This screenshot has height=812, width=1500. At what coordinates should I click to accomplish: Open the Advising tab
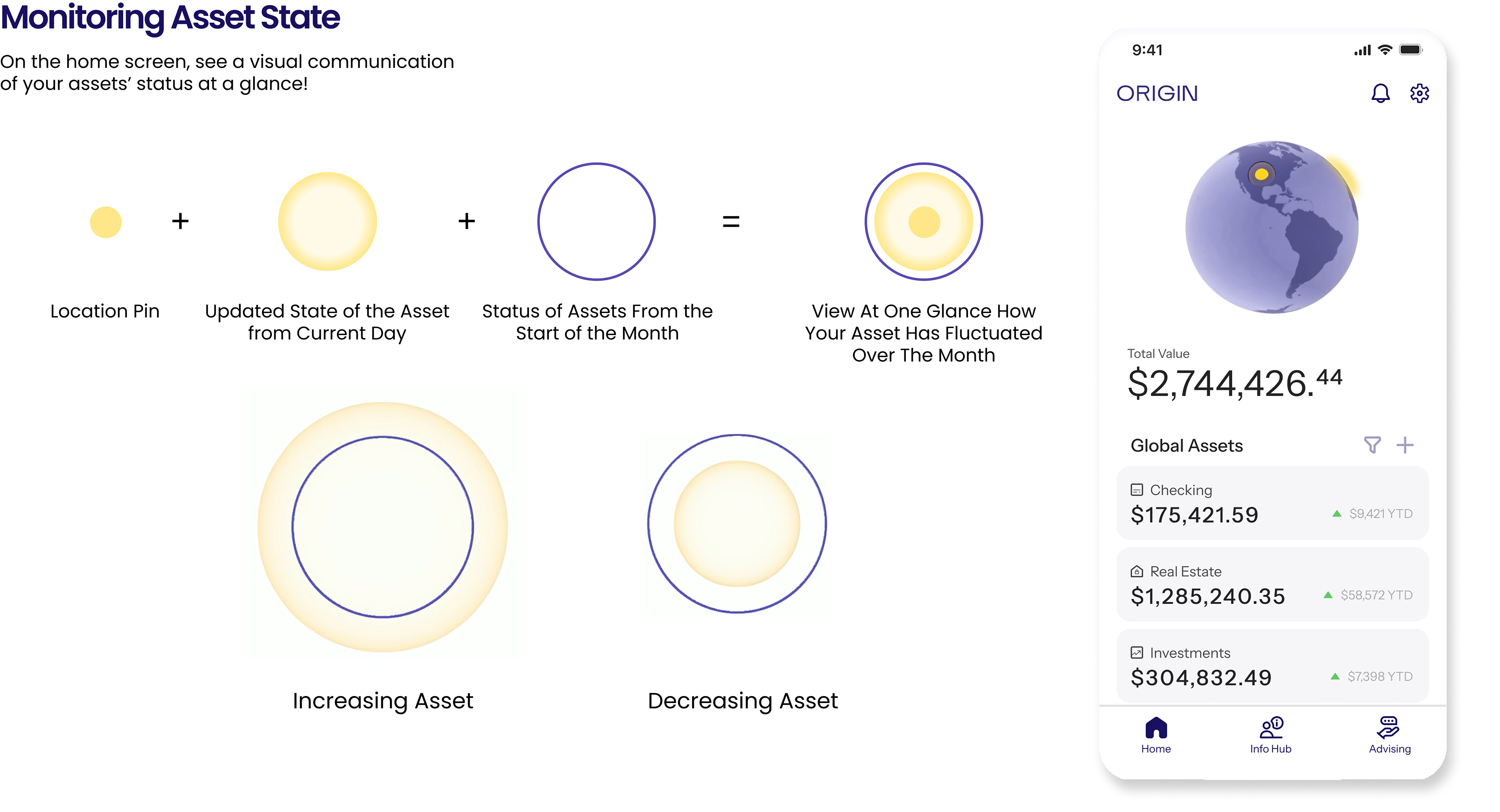[1389, 735]
